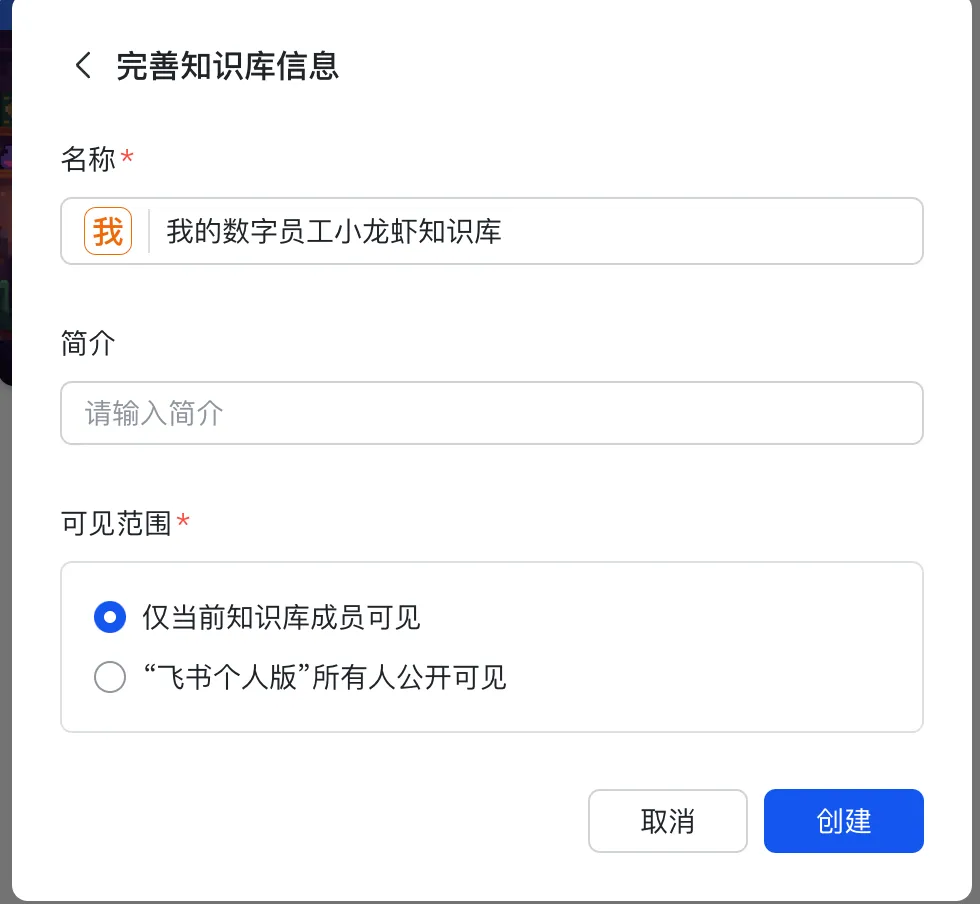Click the 仅当前知识库成员可见 option text
The height and width of the screenshot is (904, 980).
(281, 618)
